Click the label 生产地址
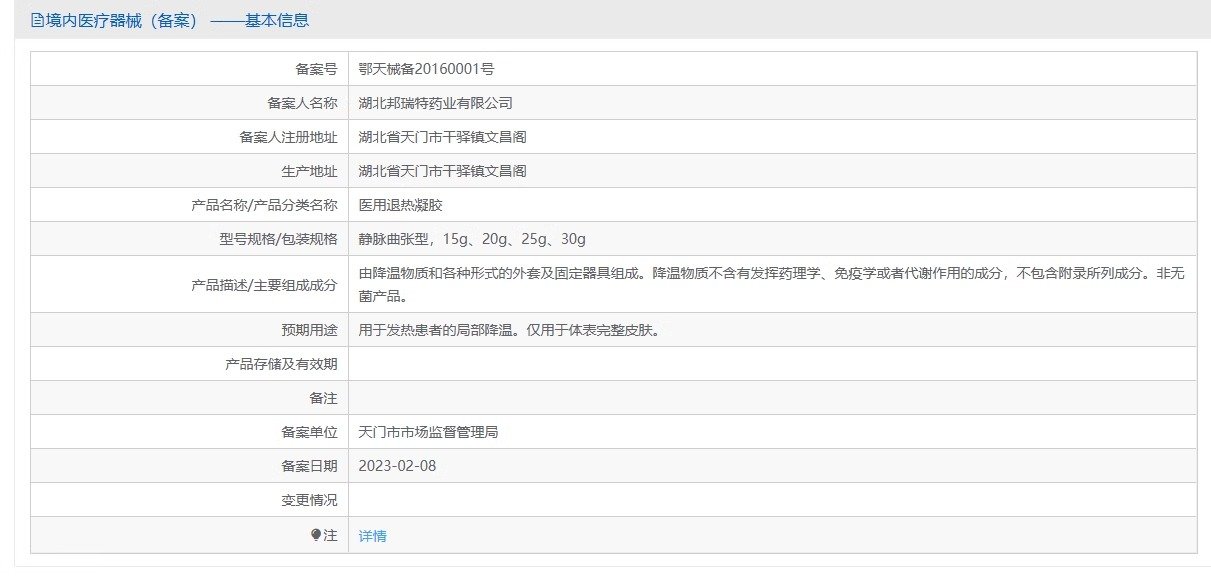The width and height of the screenshot is (1211, 581). (309, 171)
